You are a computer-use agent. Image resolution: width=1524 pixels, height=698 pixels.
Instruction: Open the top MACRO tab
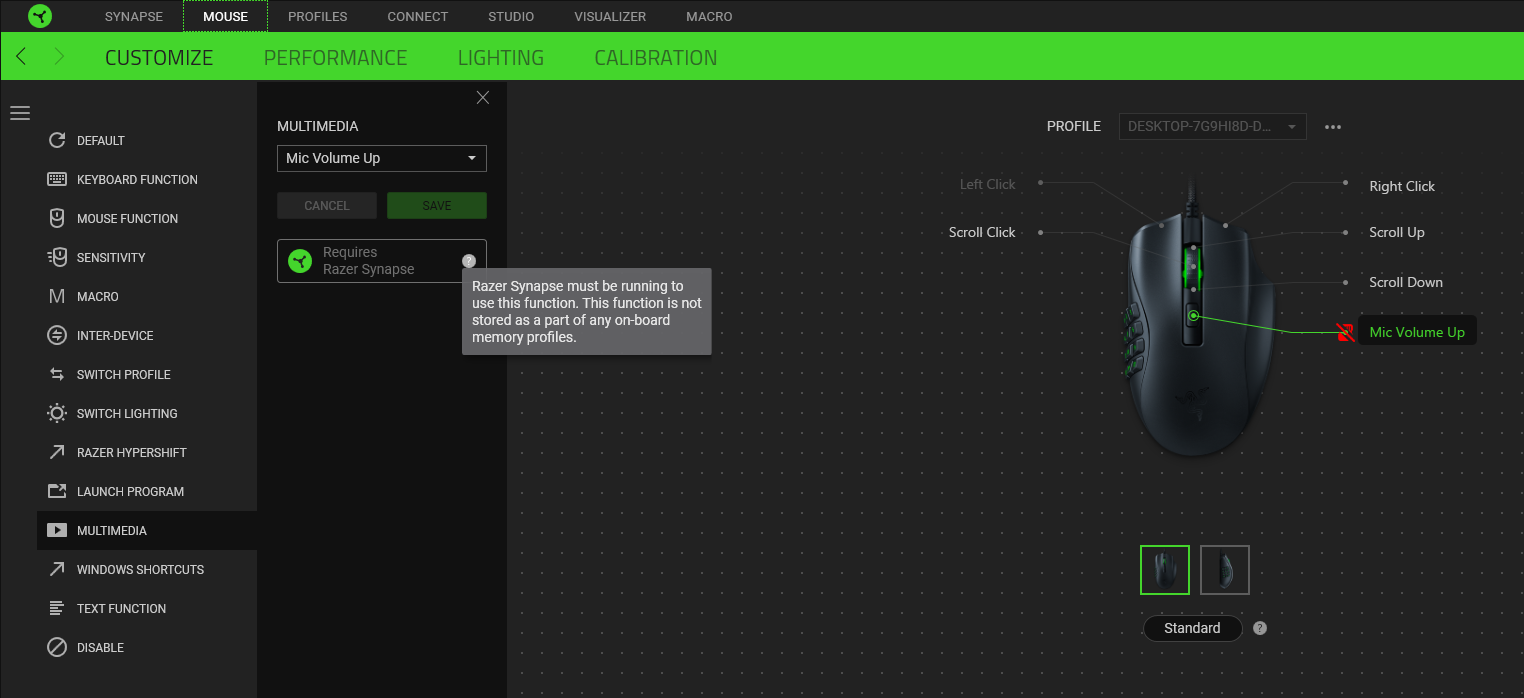(x=709, y=16)
